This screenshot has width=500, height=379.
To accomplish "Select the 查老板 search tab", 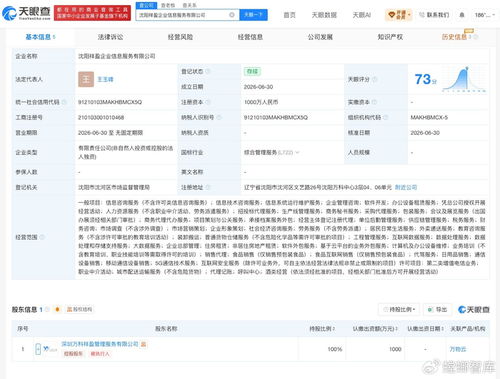I will tap(168, 5).
